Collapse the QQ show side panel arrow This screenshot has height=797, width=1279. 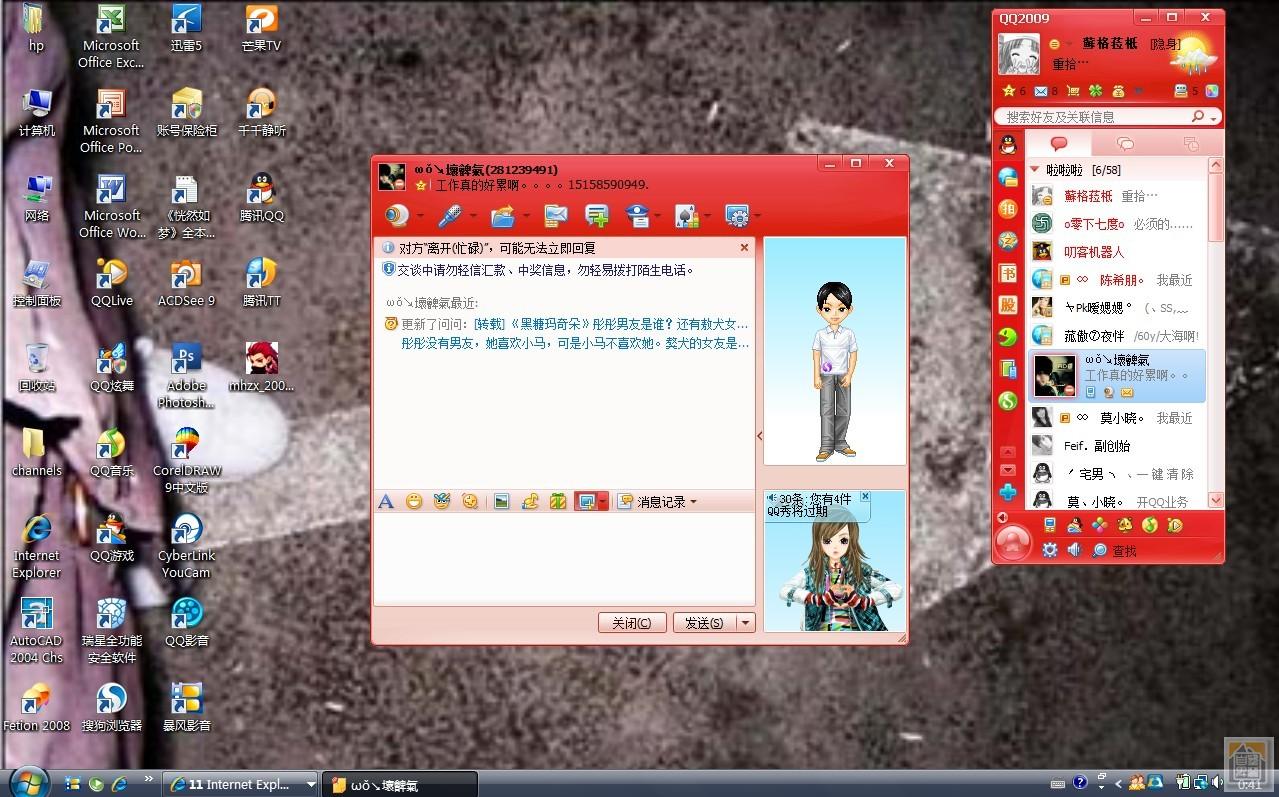pyautogui.click(x=759, y=436)
